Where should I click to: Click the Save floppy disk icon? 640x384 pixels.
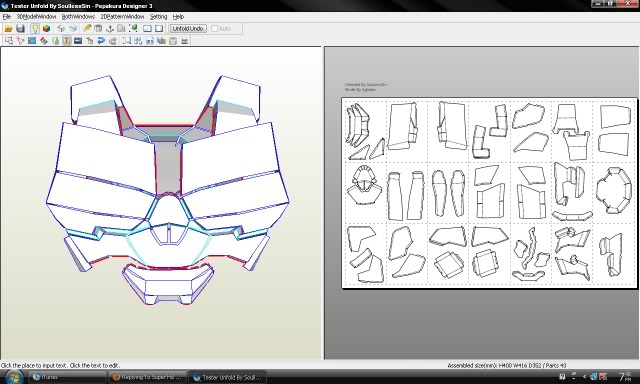coord(20,29)
